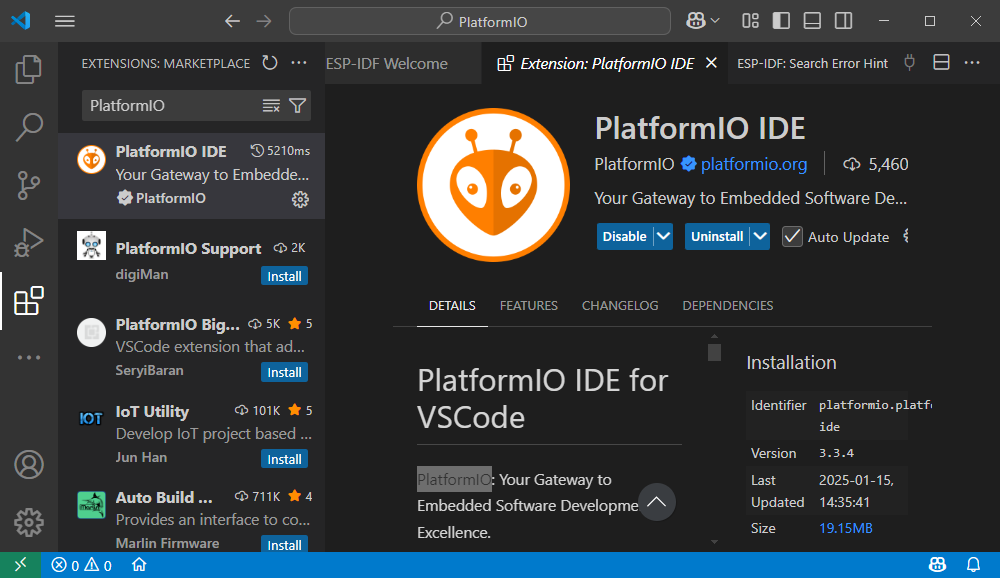Screen dimensions: 1000x578
Task: Expand the Disable button dropdown arrow
Action: point(663,237)
